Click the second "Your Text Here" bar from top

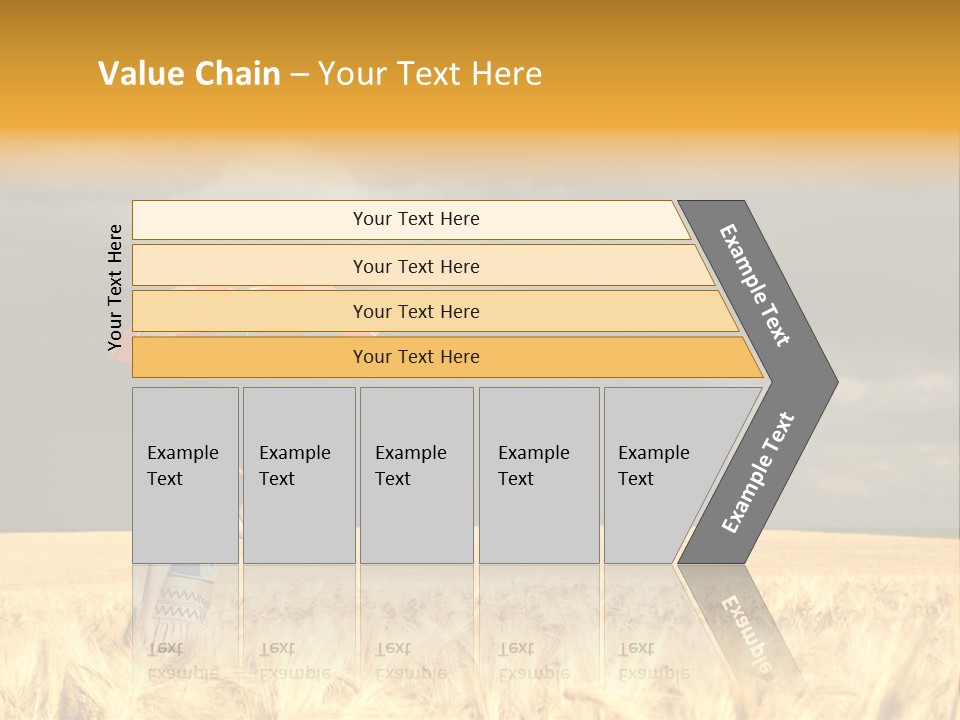click(x=416, y=266)
